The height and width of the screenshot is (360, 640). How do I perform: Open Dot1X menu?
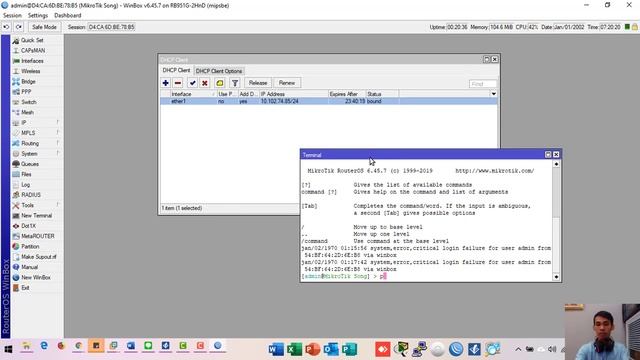tap(28, 226)
